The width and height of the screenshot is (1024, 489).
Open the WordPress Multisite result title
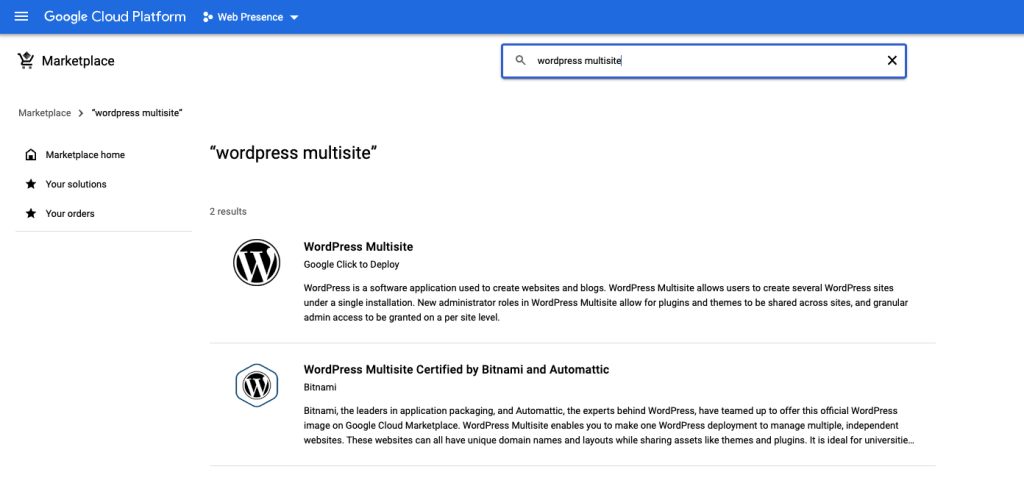[358, 246]
